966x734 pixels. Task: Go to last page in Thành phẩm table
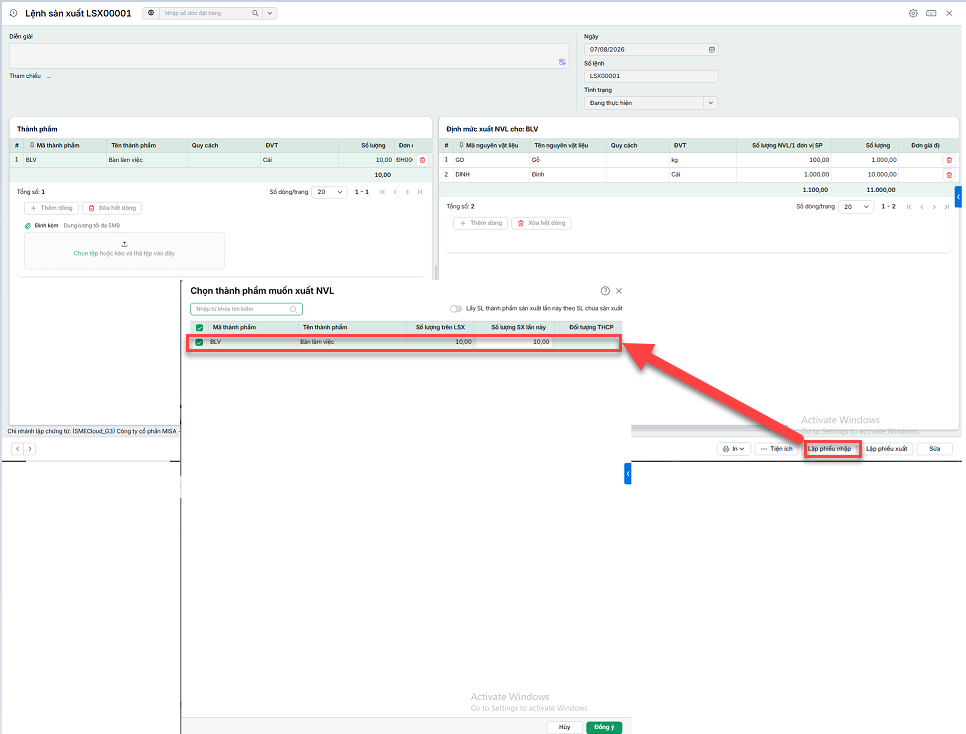coord(420,192)
